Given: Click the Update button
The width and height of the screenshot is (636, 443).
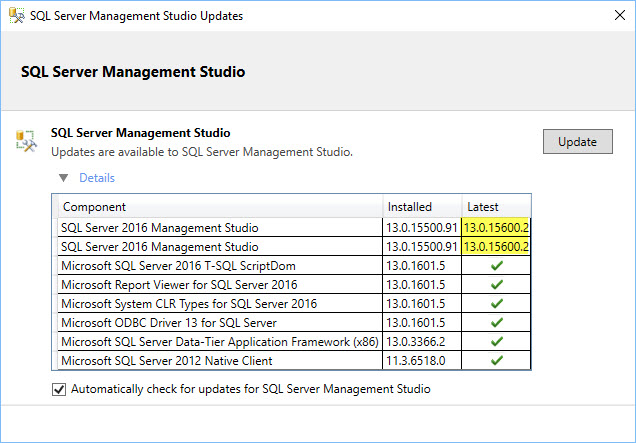Looking at the screenshot, I should pos(578,142).
